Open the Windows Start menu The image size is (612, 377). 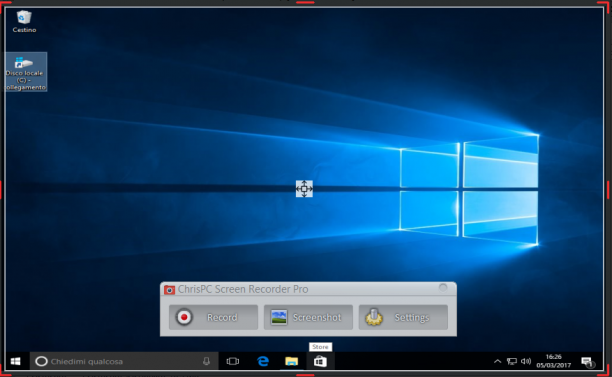click(16, 361)
